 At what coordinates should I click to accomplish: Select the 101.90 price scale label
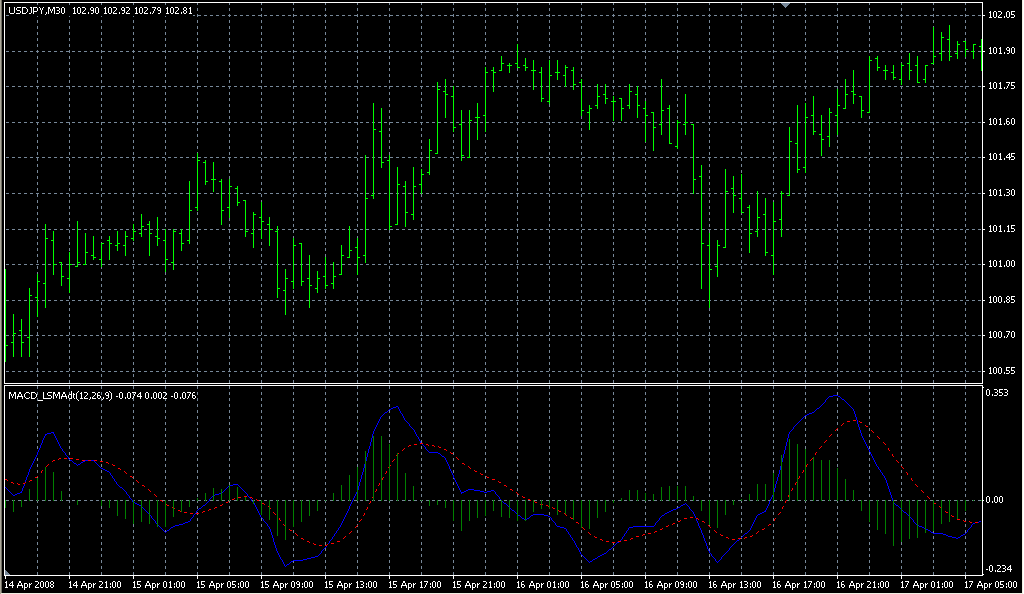click(x=1002, y=51)
